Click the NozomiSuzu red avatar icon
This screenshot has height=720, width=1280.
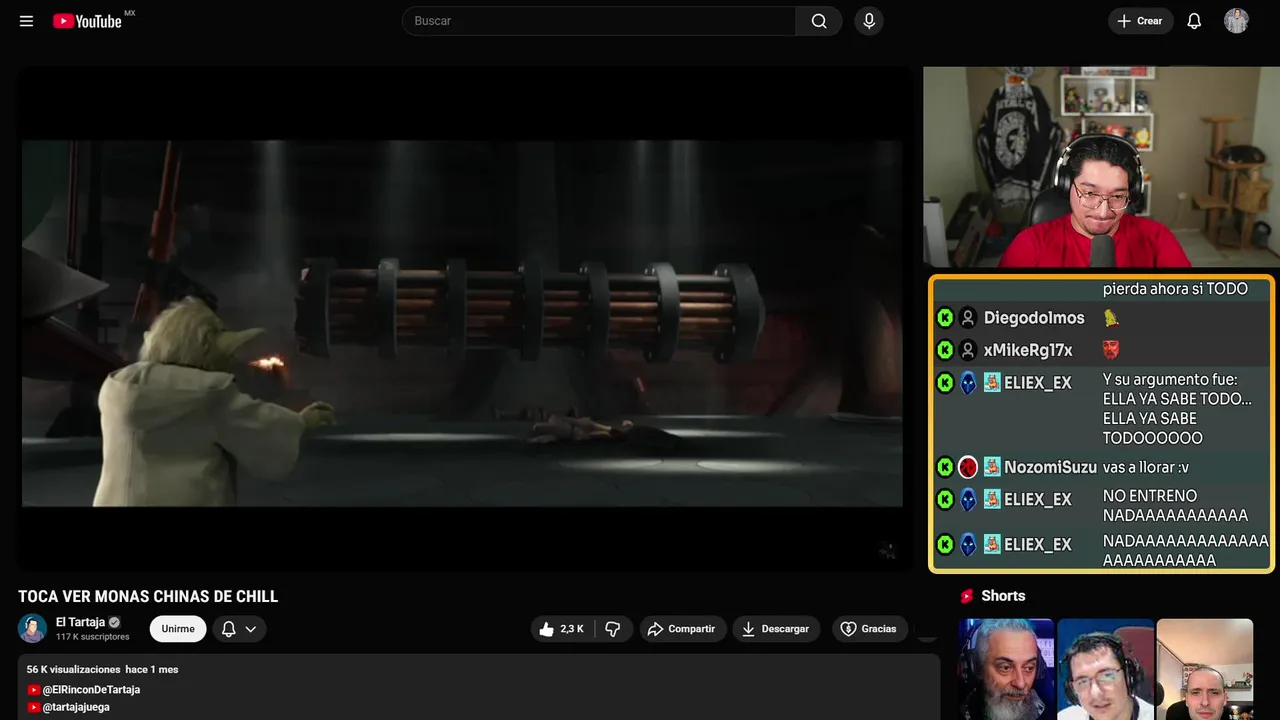coord(967,467)
